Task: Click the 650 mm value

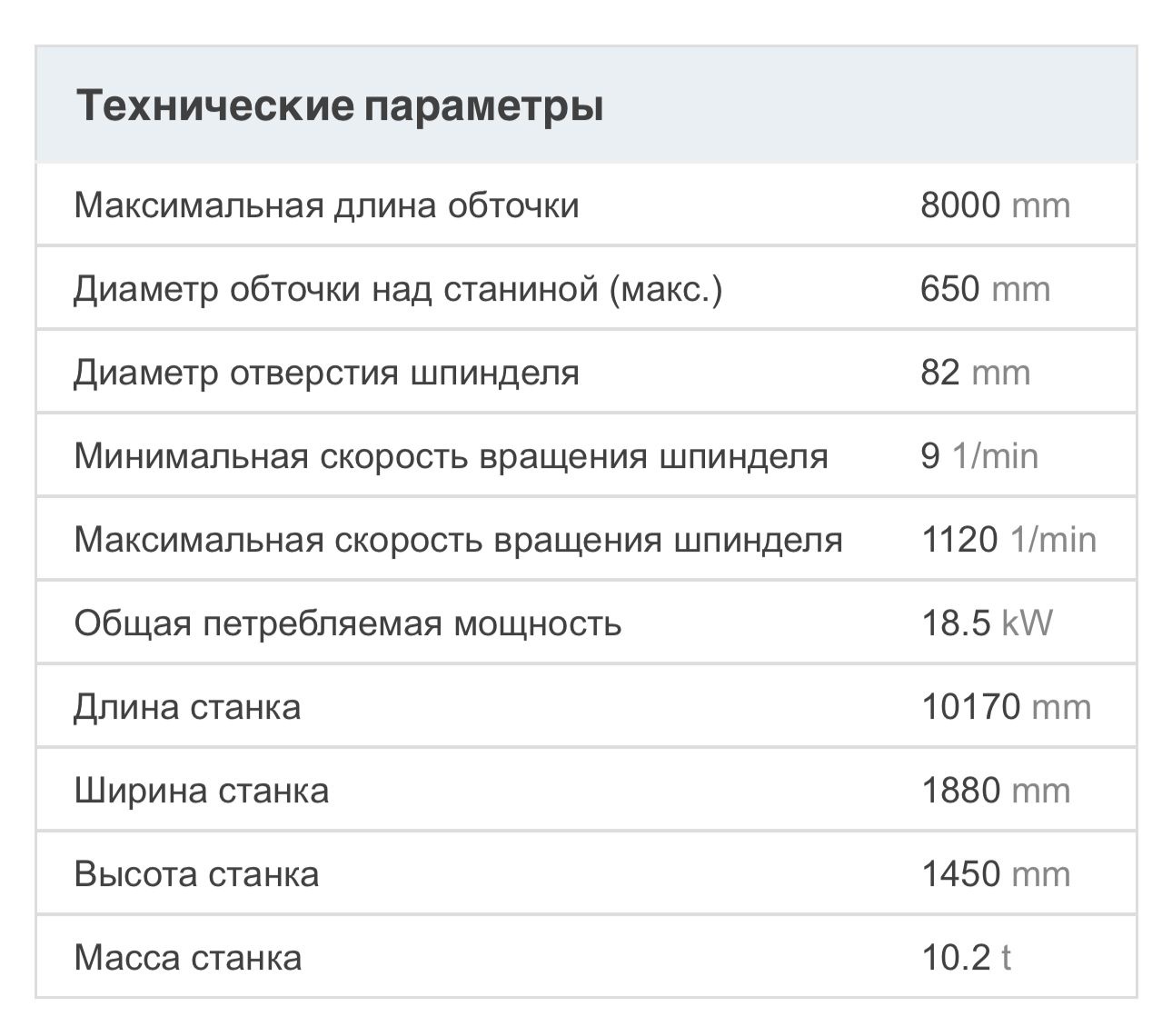Action: point(985,289)
